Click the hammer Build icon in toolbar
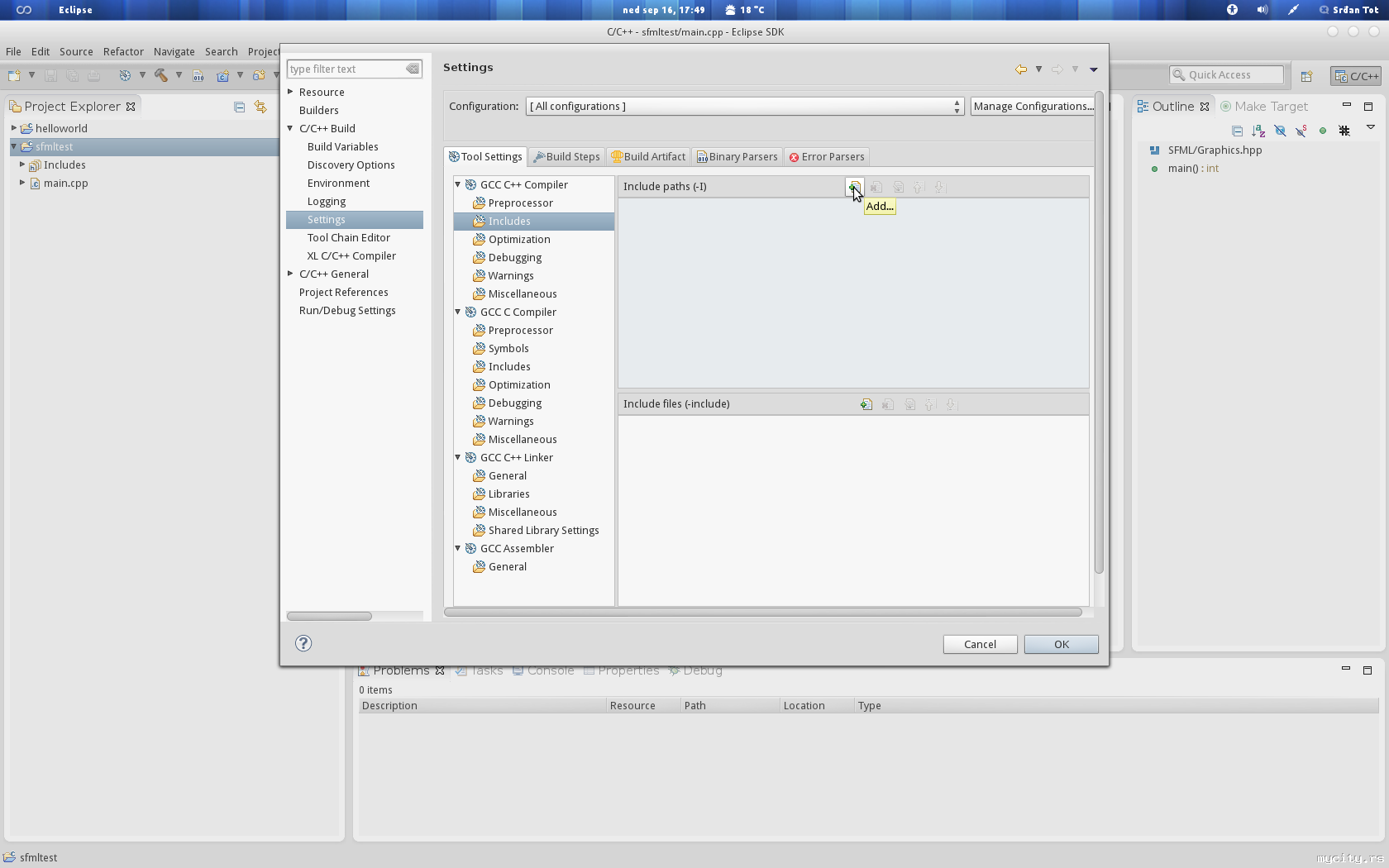 point(161,75)
